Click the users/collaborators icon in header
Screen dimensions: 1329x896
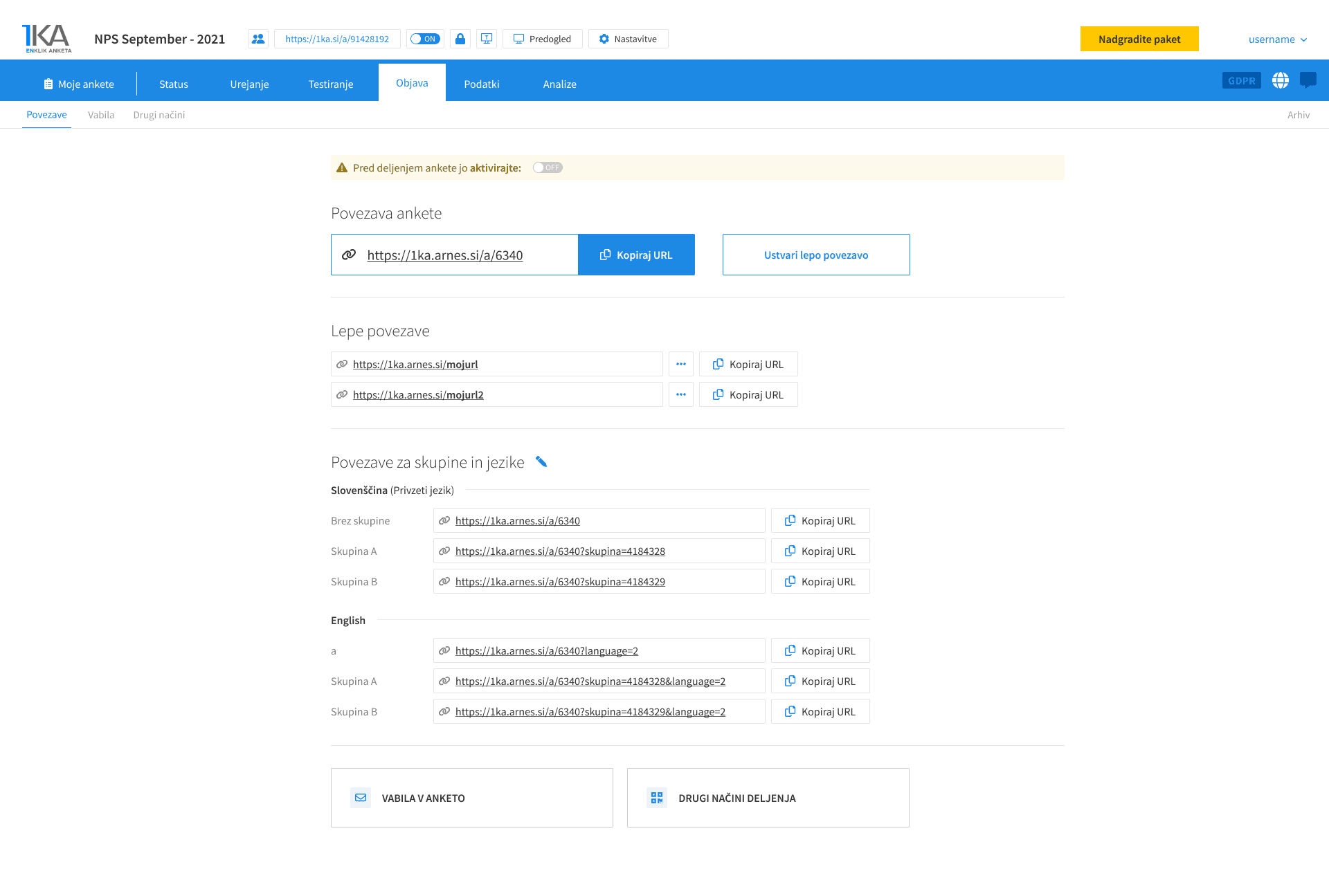click(258, 39)
